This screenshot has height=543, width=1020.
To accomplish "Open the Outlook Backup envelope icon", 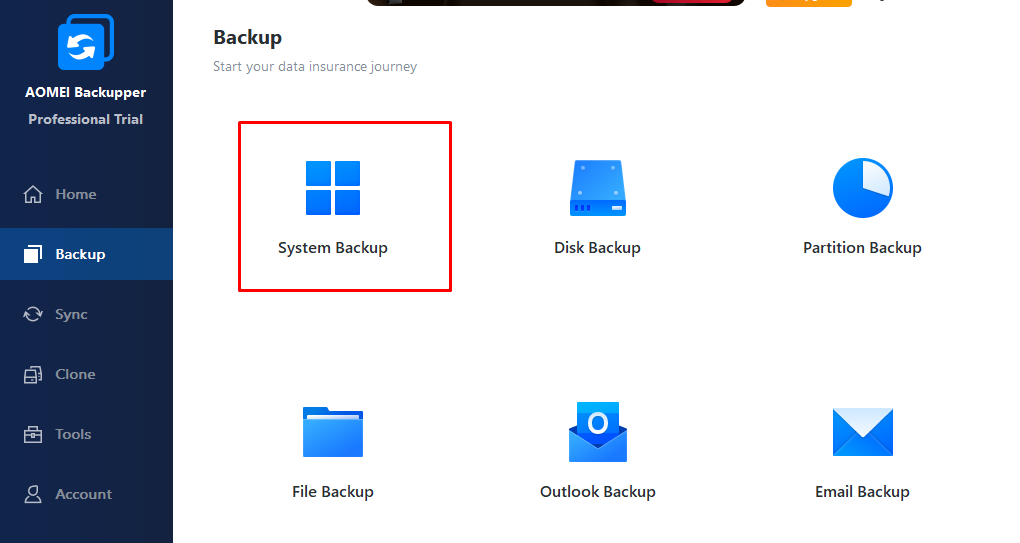I will click(x=598, y=432).
